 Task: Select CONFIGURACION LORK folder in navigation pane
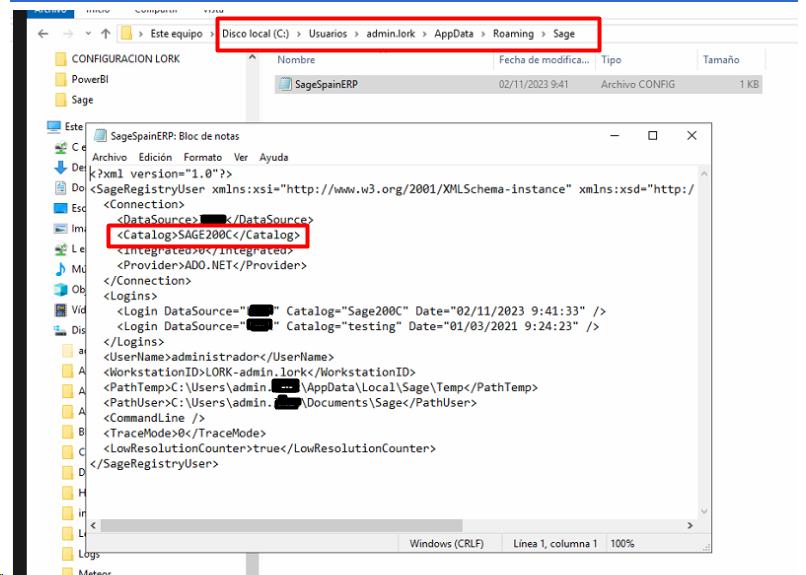[x=117, y=59]
